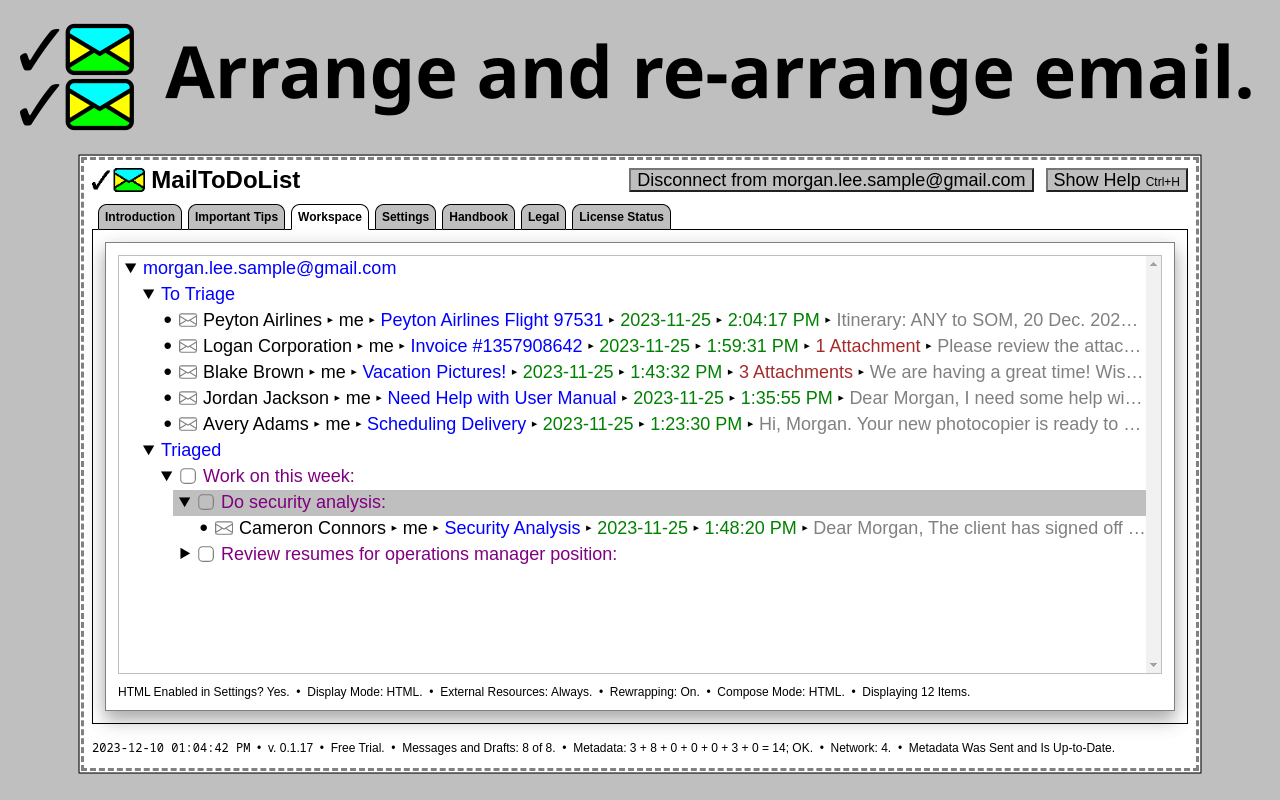
Task: Tick the 'Work on this week' checkbox
Action: (188, 476)
